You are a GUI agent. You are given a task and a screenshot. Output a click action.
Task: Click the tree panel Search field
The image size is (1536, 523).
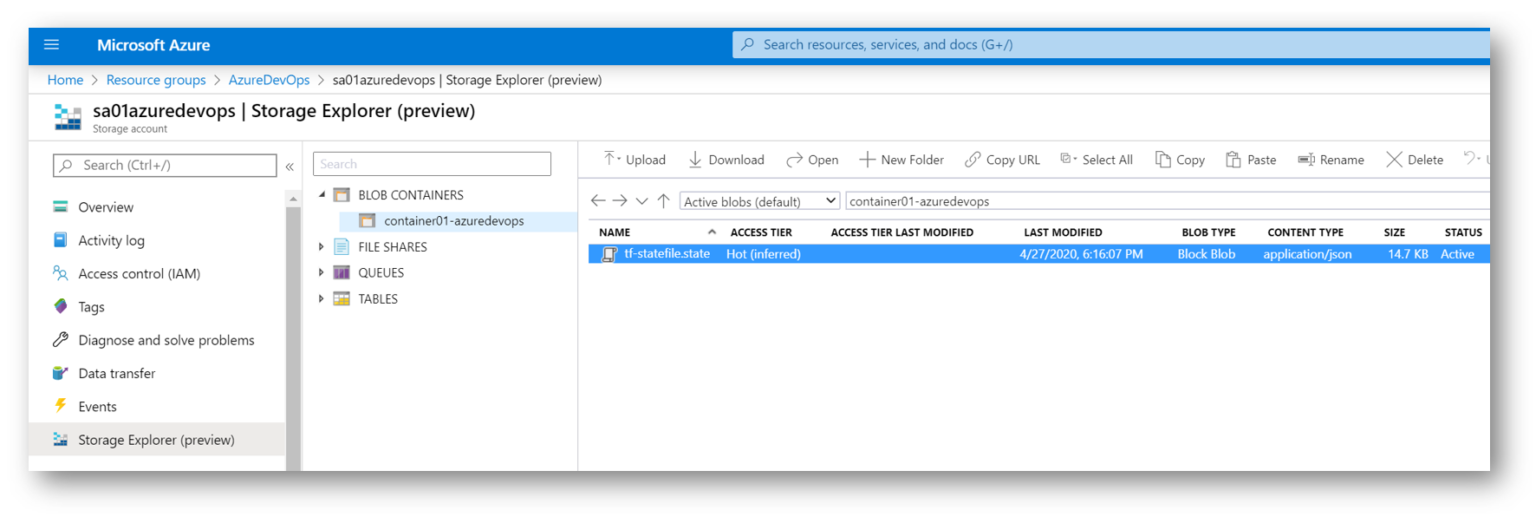pyautogui.click(x=432, y=164)
